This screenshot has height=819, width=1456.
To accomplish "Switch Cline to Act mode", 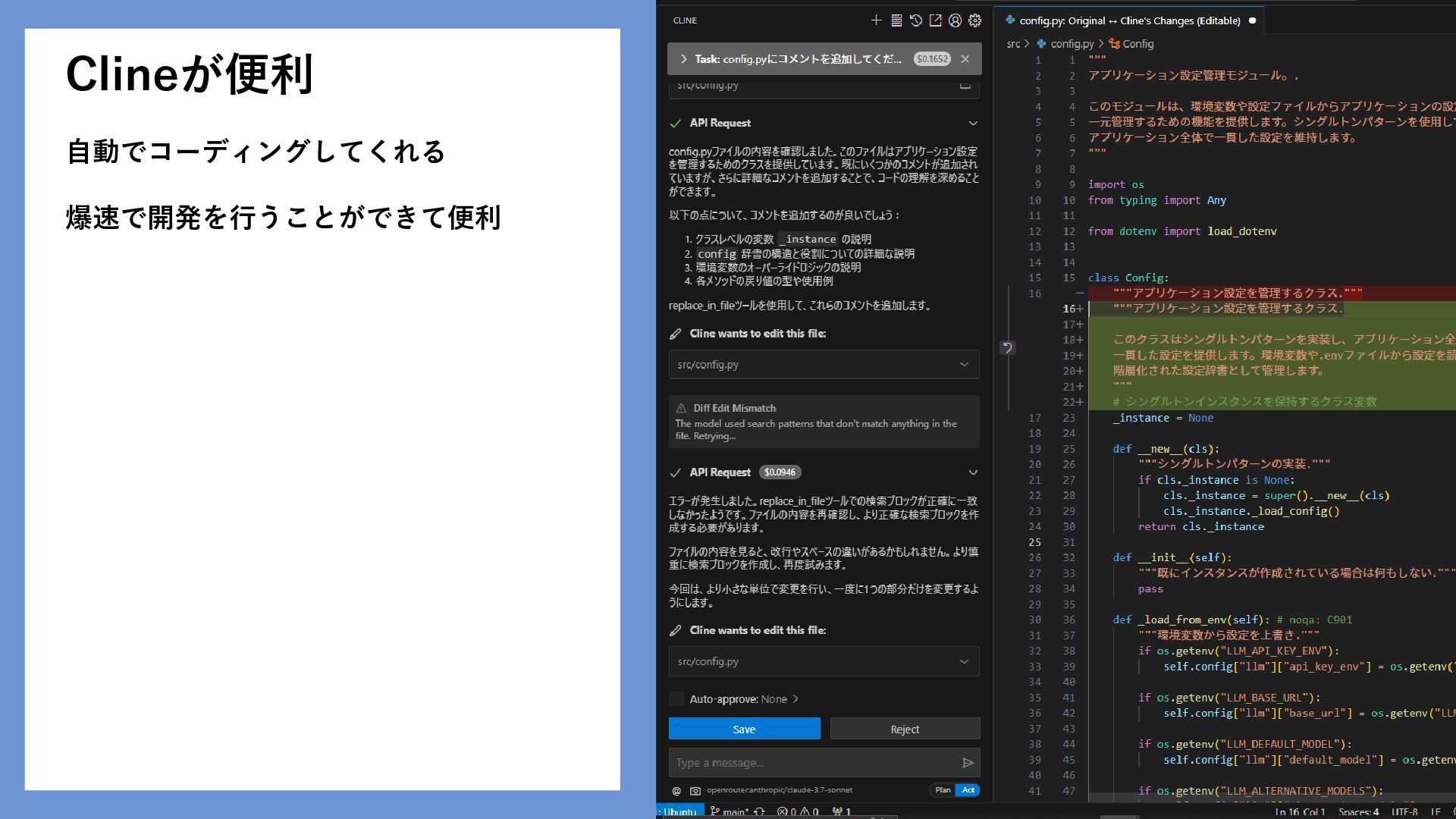I will (968, 789).
